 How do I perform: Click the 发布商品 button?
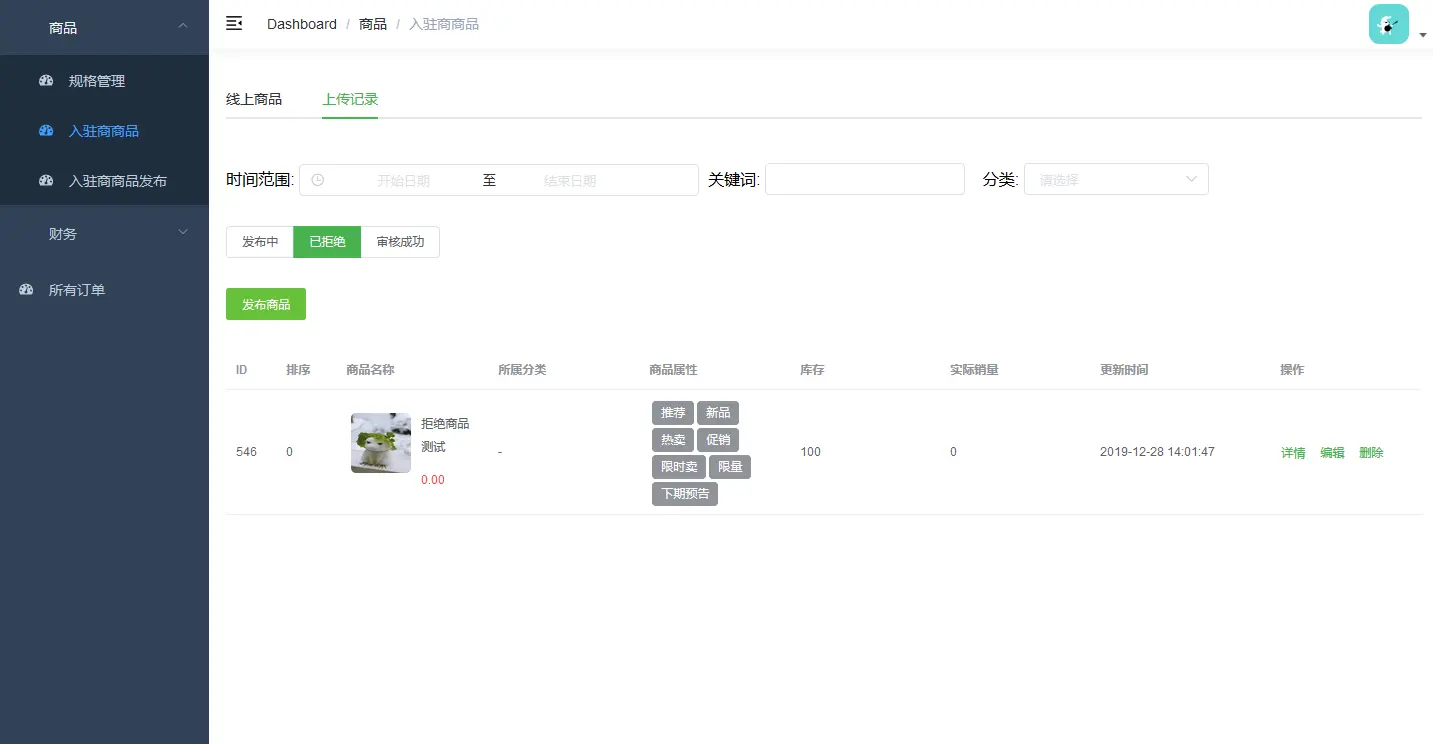point(266,304)
